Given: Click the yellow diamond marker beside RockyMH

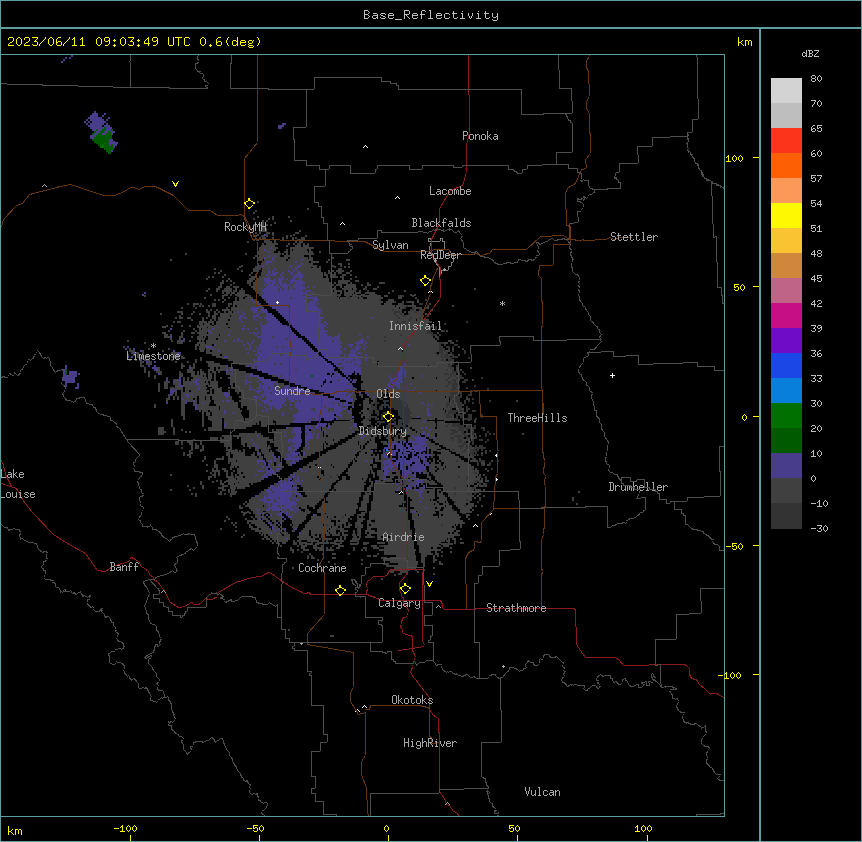Looking at the screenshot, I should [249, 204].
